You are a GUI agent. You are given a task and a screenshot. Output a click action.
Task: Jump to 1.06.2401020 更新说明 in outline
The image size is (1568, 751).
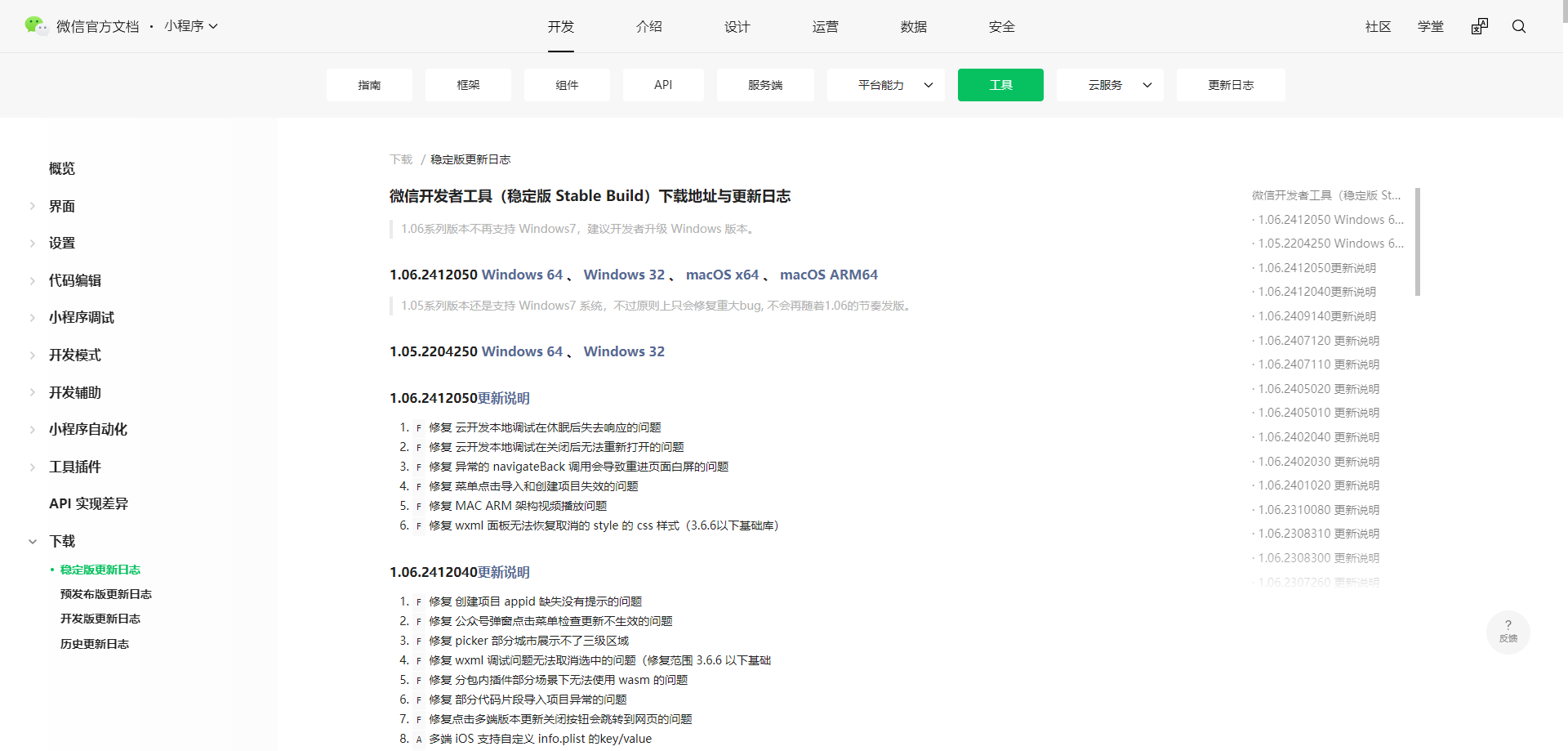pyautogui.click(x=1318, y=485)
